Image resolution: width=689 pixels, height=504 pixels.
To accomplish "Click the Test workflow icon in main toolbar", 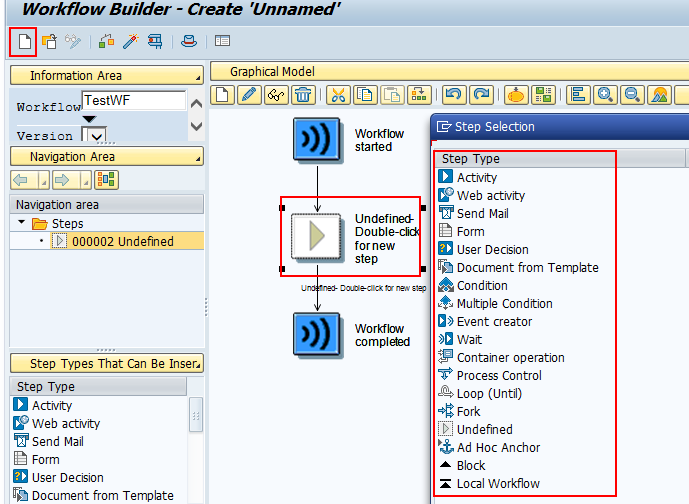I will tap(155, 41).
